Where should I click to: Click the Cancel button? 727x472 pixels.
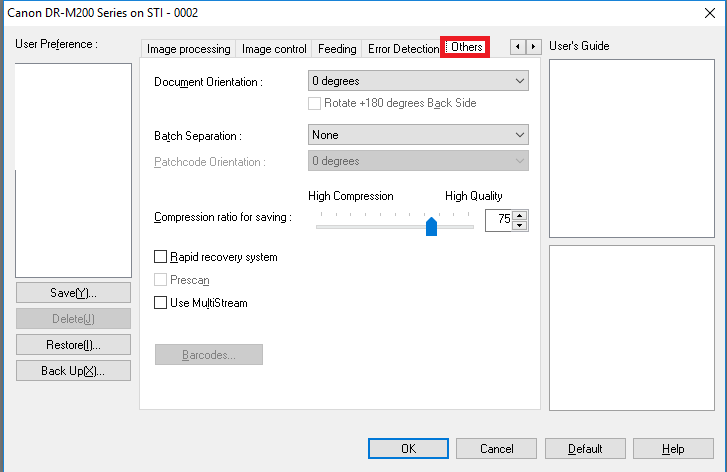point(496,449)
